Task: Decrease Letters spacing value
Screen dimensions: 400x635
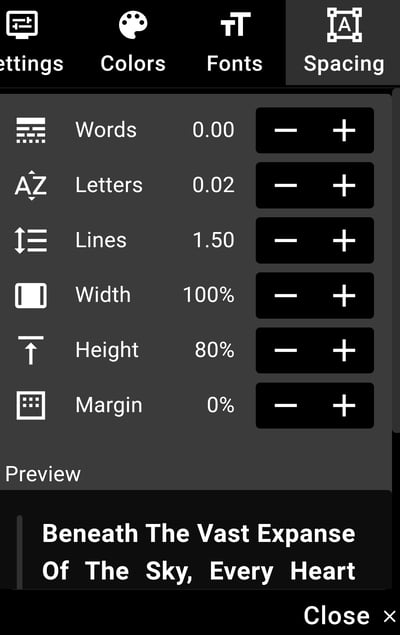Action: 286,185
